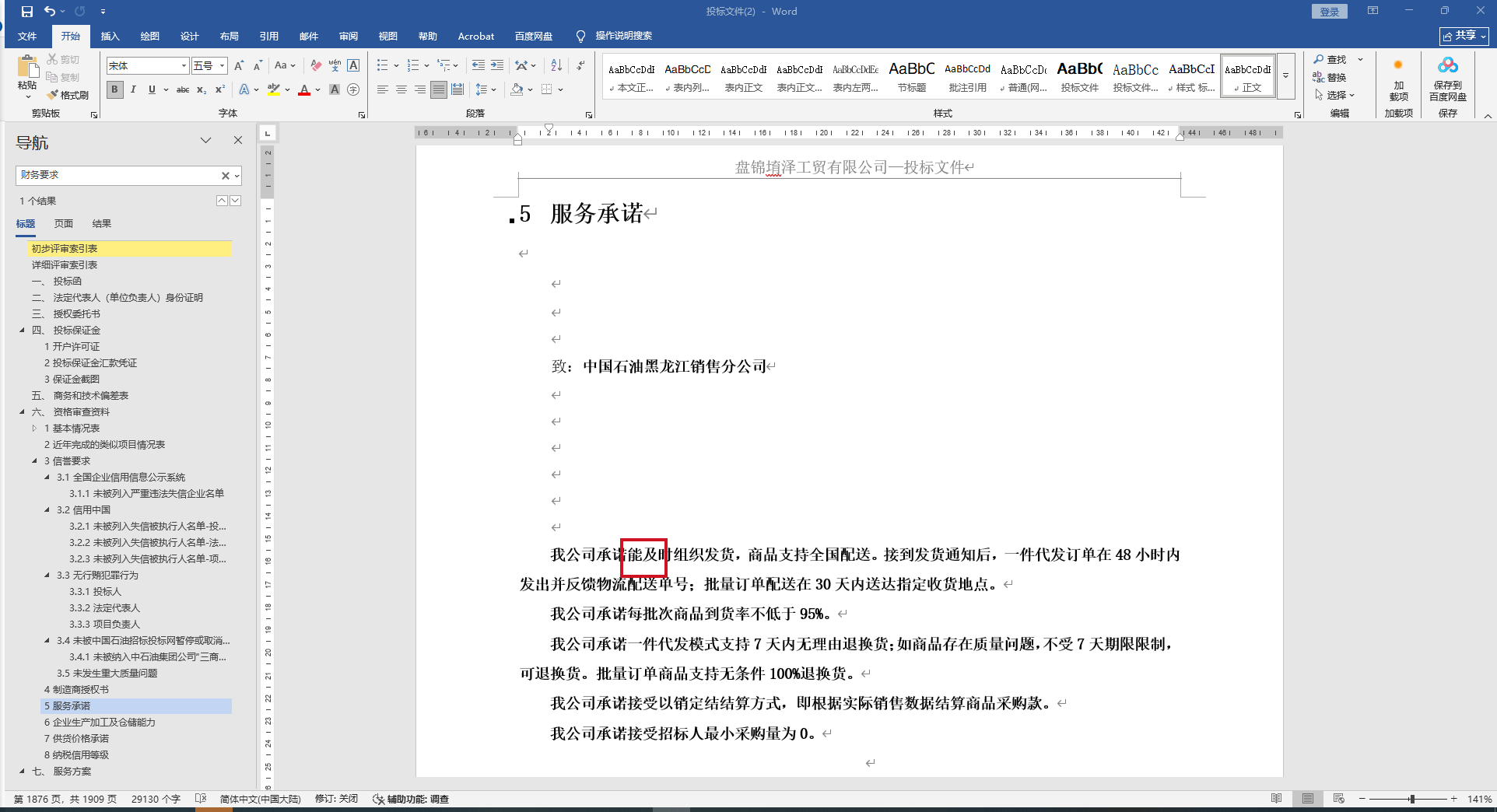This screenshot has height=812, width=1497.
Task: Open the 文件 (File) menu
Action: [27, 37]
